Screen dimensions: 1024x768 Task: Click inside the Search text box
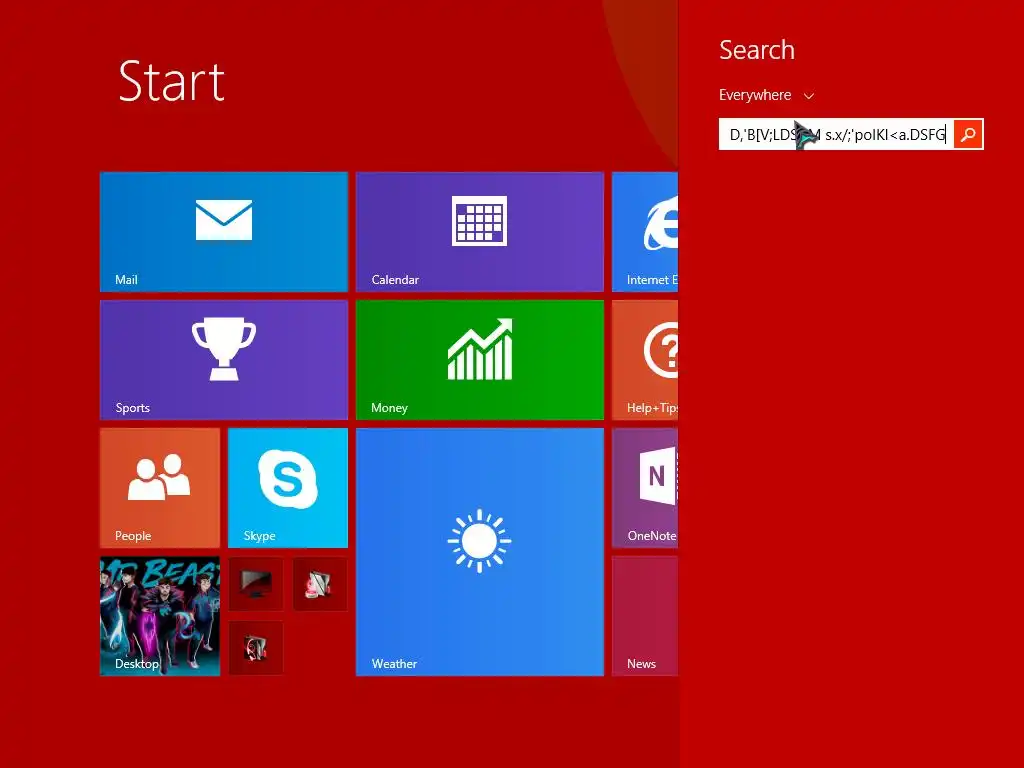[836, 135]
